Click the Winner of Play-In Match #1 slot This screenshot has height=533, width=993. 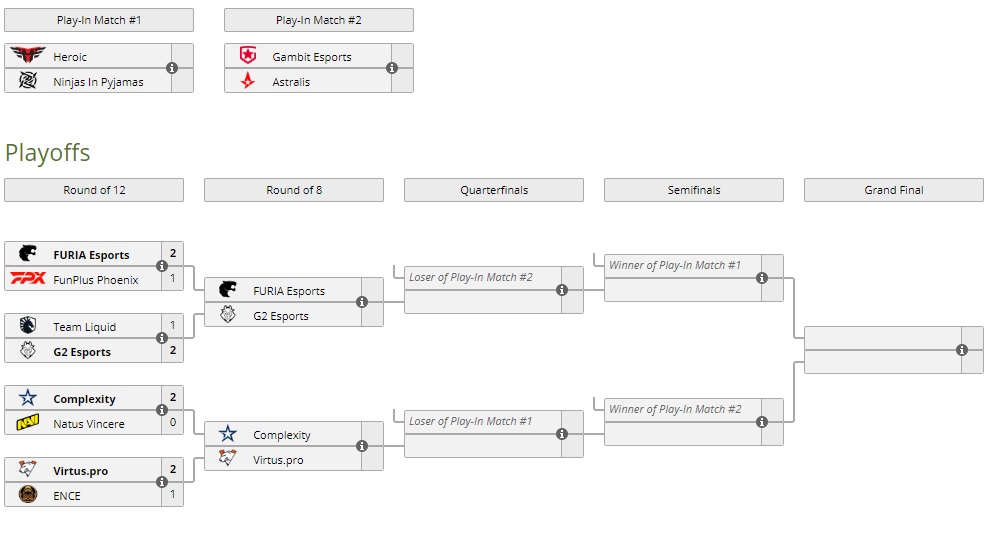pyautogui.click(x=675, y=266)
